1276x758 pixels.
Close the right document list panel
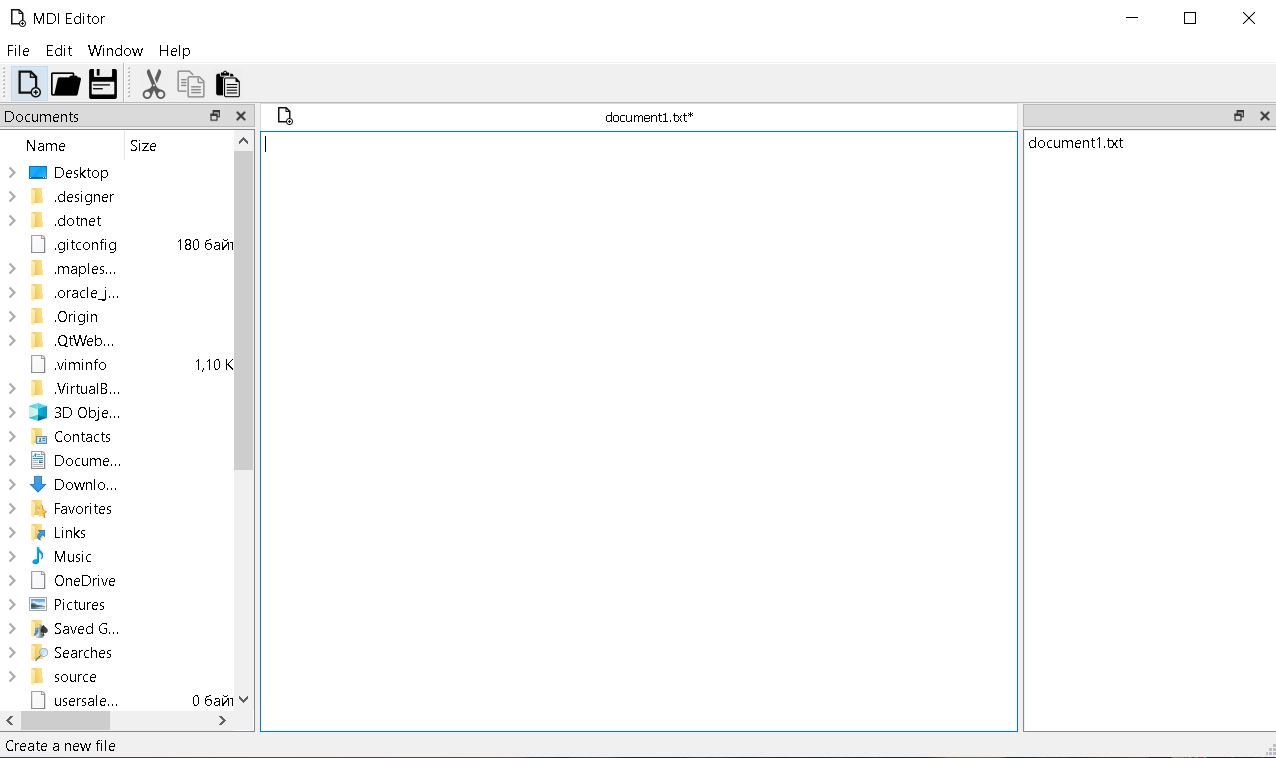tap(1265, 116)
